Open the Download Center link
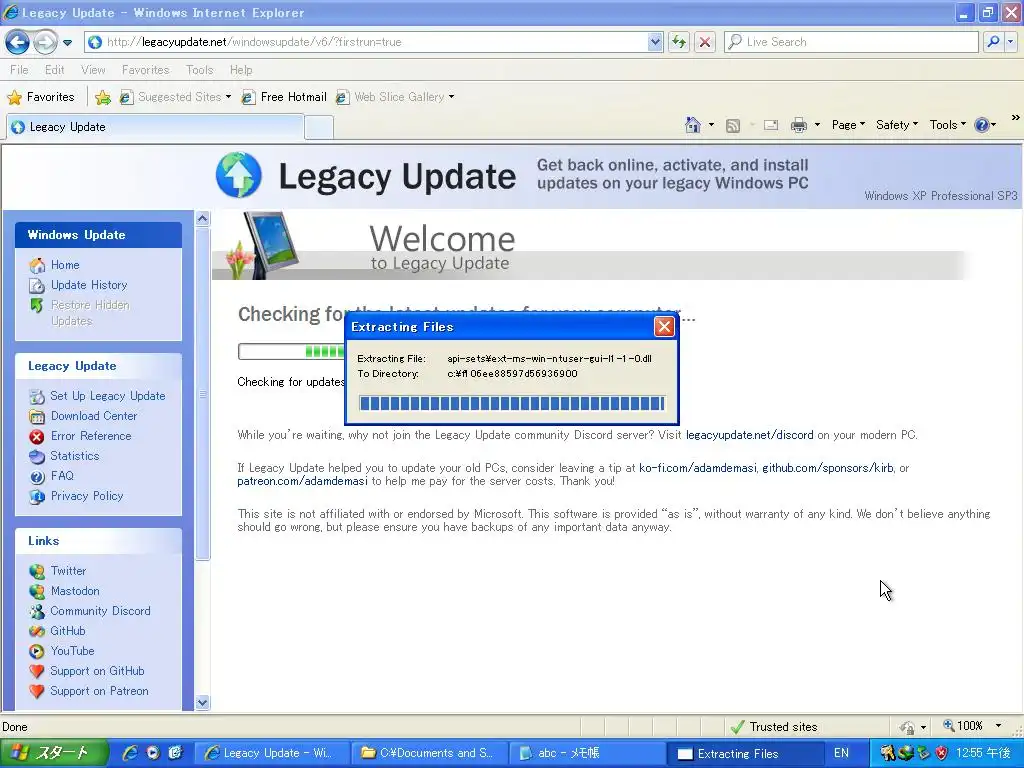 click(x=94, y=416)
